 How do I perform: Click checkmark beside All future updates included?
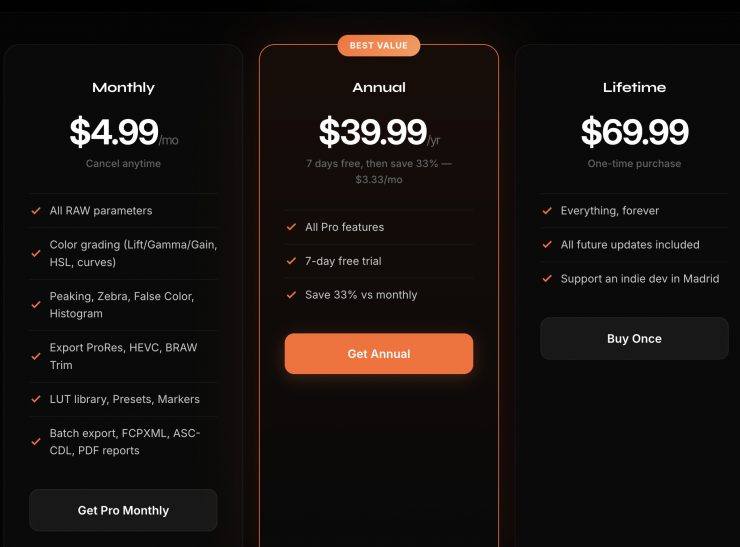547,245
